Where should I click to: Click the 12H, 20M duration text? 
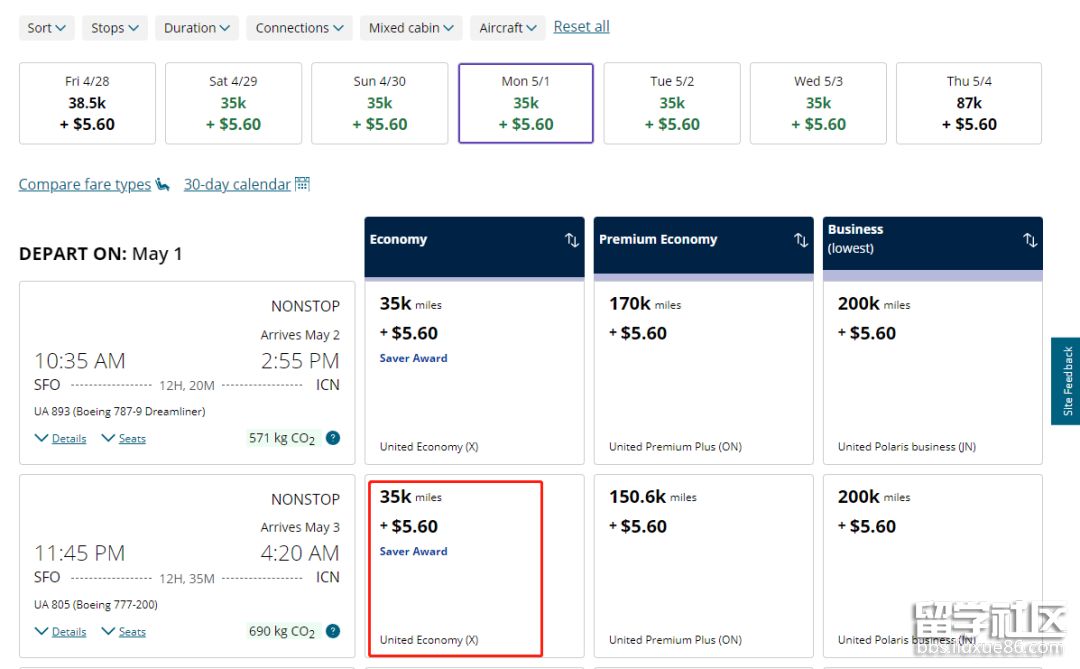[187, 386]
